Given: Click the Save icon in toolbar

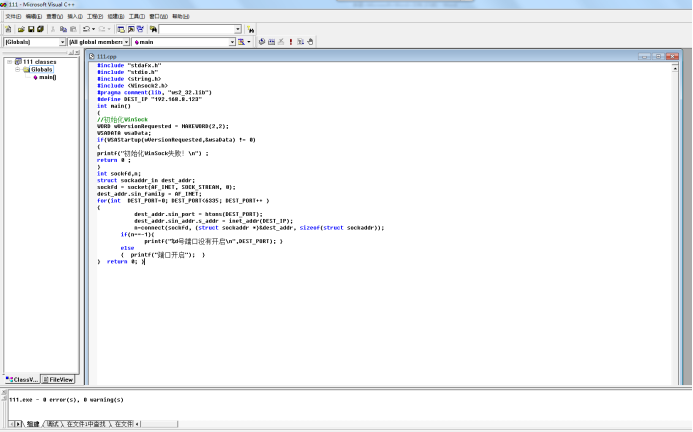Looking at the screenshot, I should [31, 29].
